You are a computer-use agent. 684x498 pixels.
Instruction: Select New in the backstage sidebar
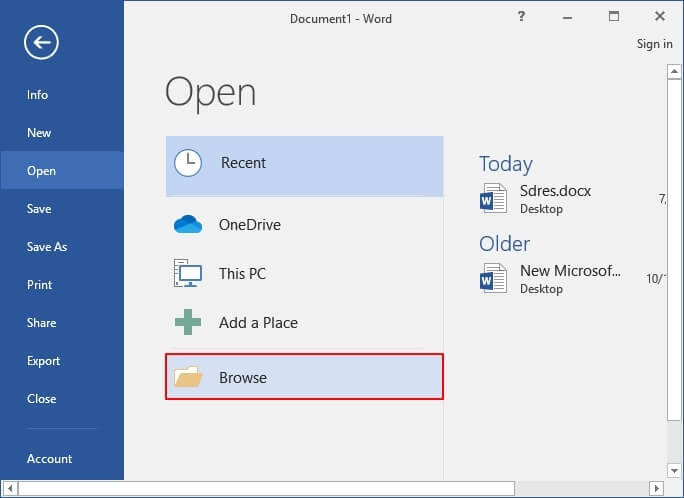39,133
